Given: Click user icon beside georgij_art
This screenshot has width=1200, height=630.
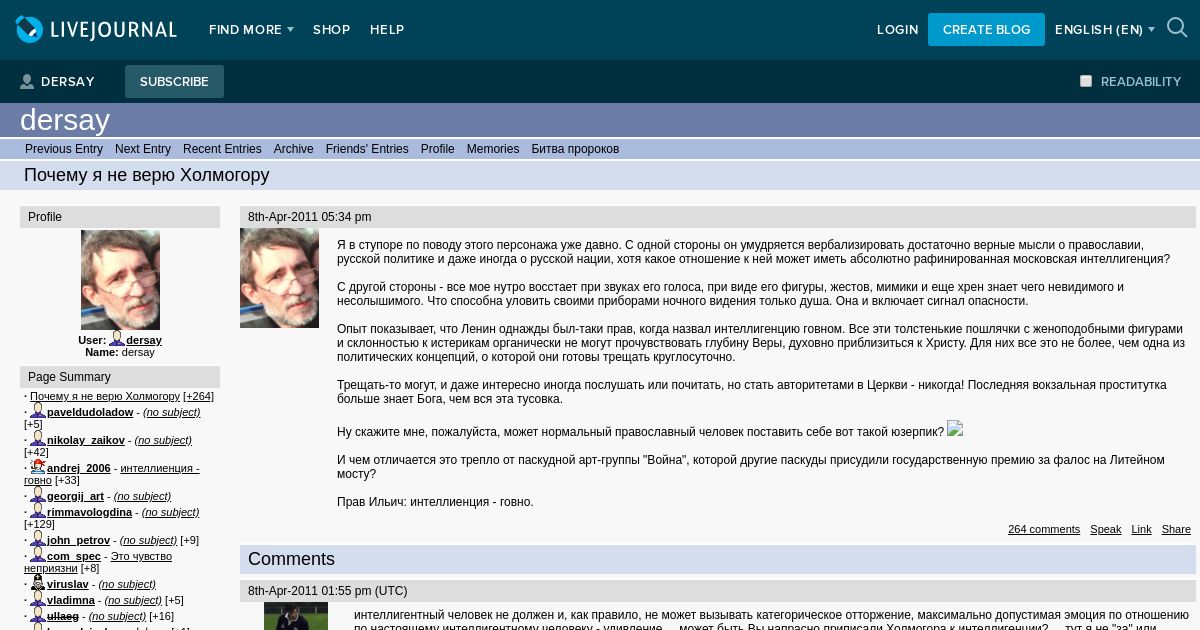Looking at the screenshot, I should pyautogui.click(x=38, y=495).
